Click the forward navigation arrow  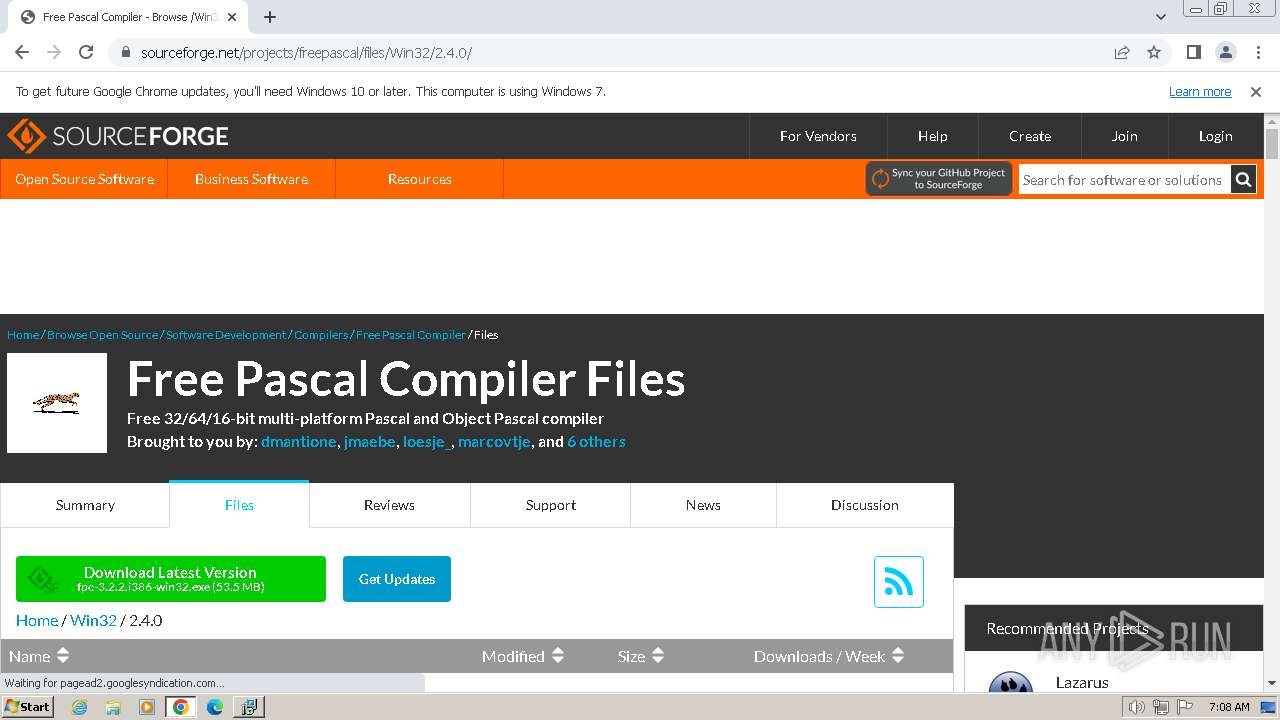point(54,52)
